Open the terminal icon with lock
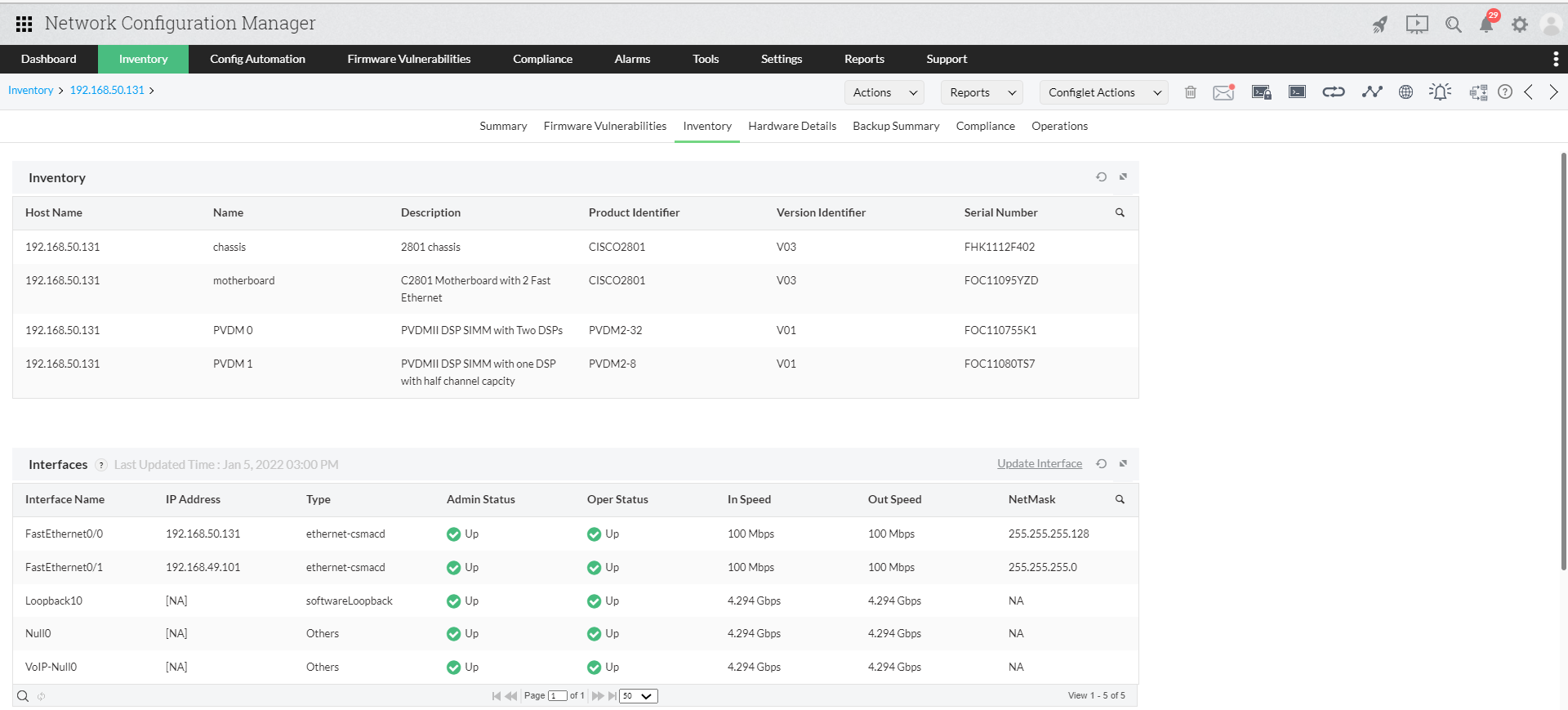The width and height of the screenshot is (1568, 710). click(1261, 92)
